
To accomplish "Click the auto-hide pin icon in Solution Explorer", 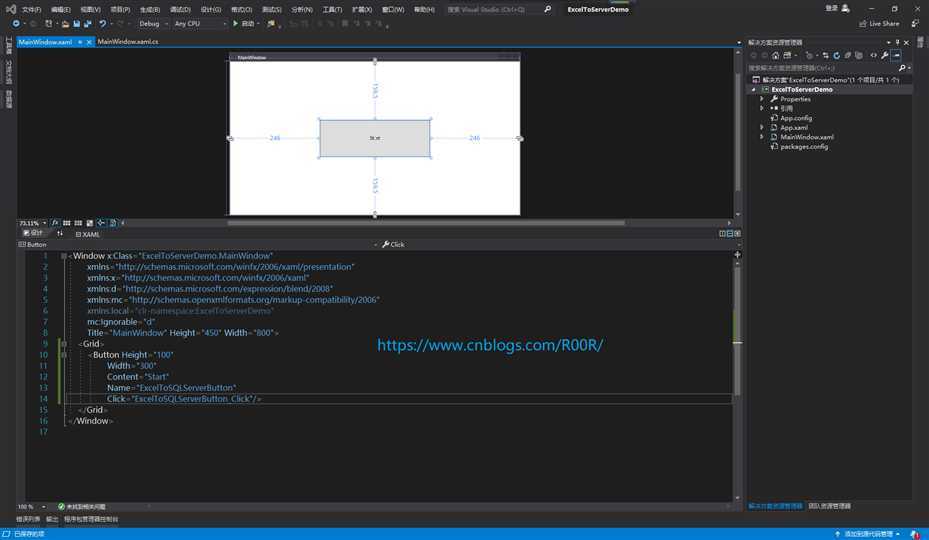I will click(x=898, y=43).
